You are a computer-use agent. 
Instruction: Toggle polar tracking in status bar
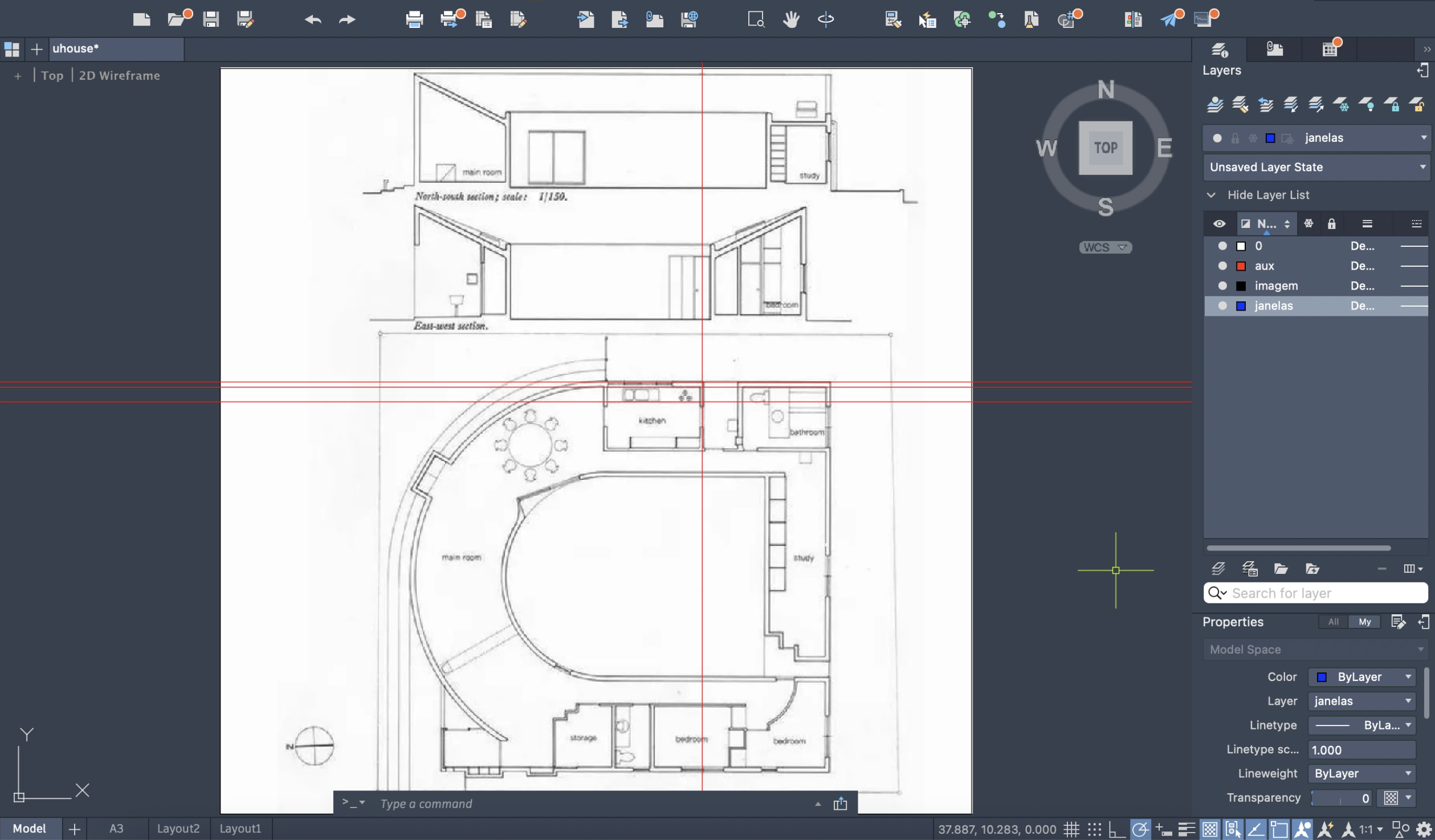(x=1140, y=829)
